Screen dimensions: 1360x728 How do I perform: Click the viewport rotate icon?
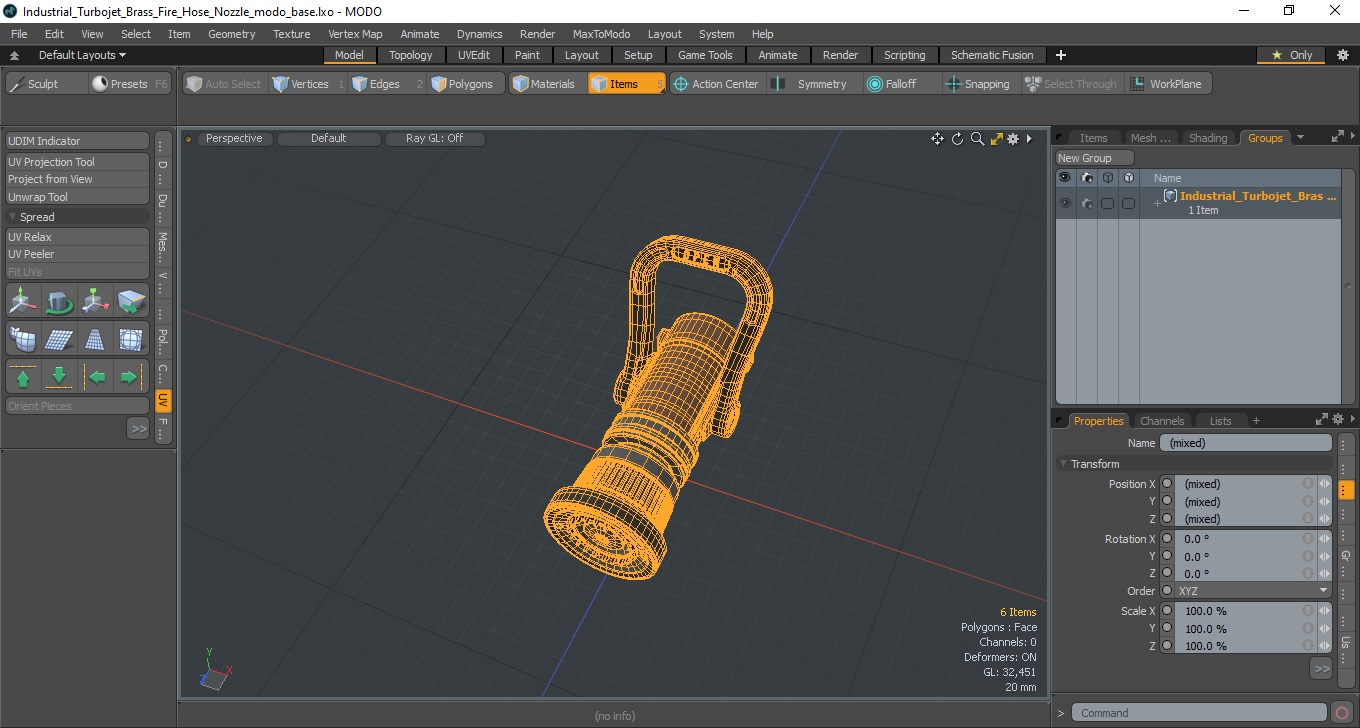coord(957,139)
